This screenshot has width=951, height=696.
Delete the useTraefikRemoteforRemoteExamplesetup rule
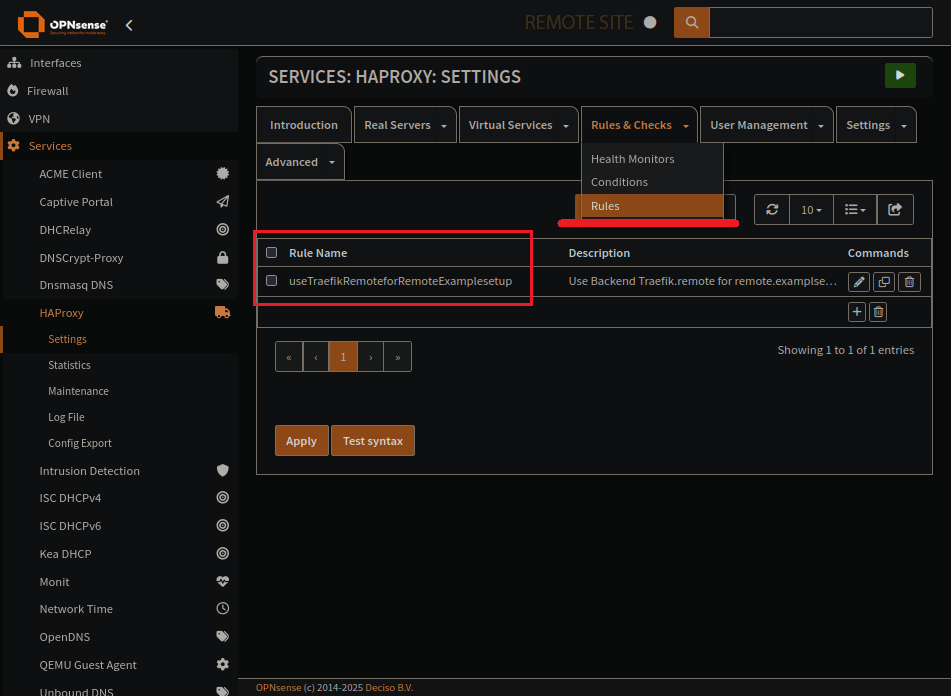[x=909, y=282]
